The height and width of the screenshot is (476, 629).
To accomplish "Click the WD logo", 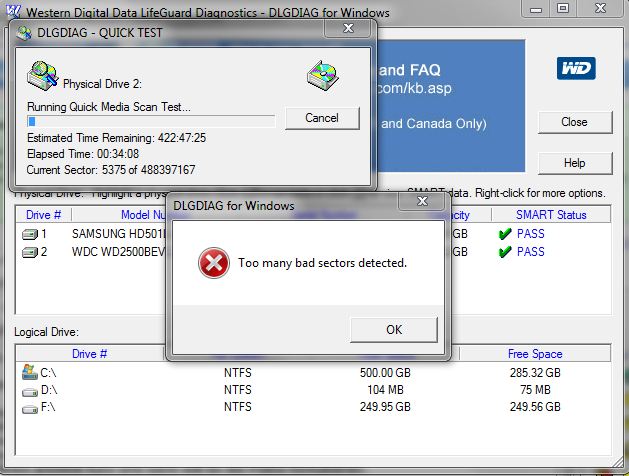I will click(576, 69).
